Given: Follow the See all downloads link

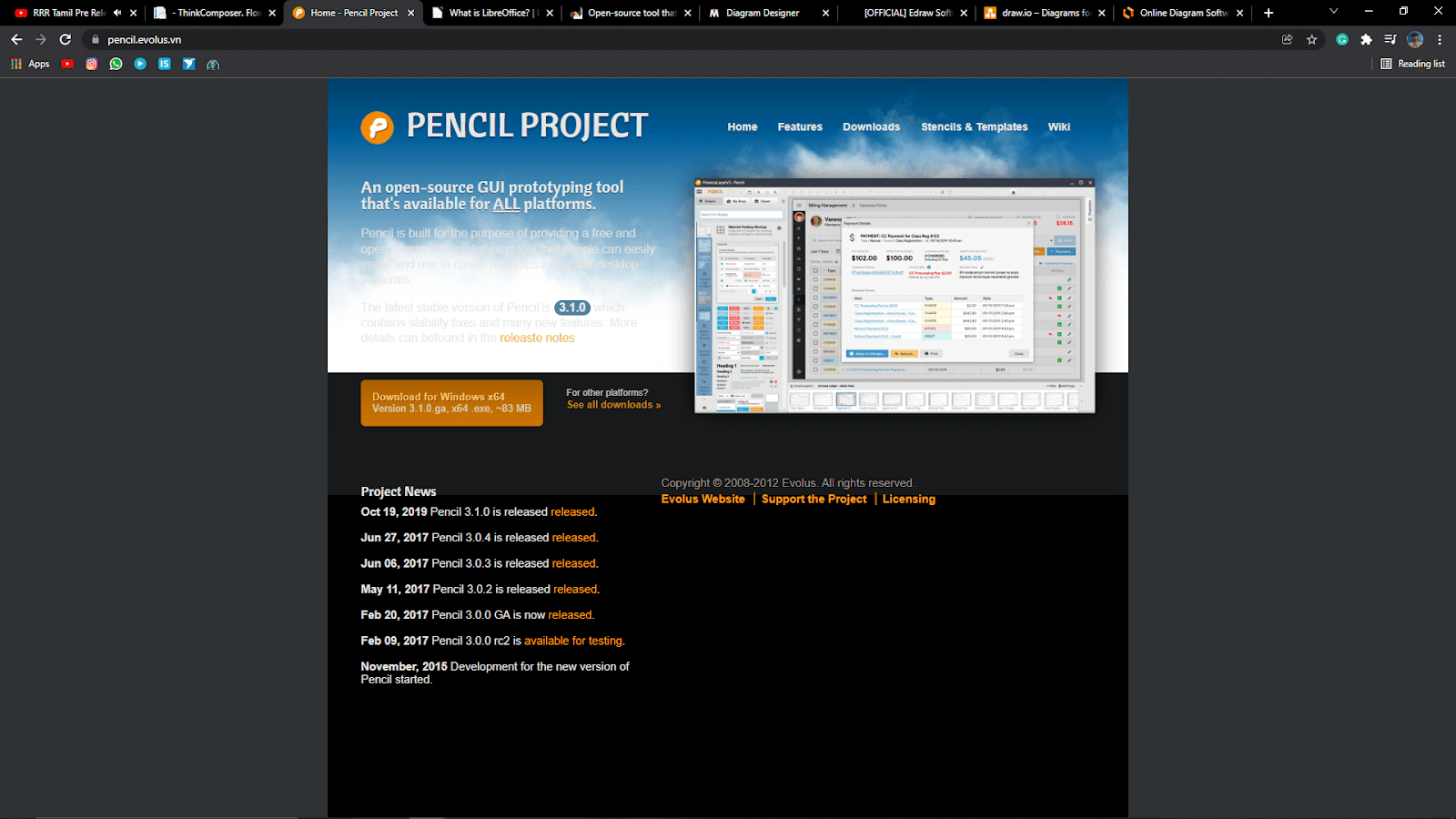Looking at the screenshot, I should (613, 405).
